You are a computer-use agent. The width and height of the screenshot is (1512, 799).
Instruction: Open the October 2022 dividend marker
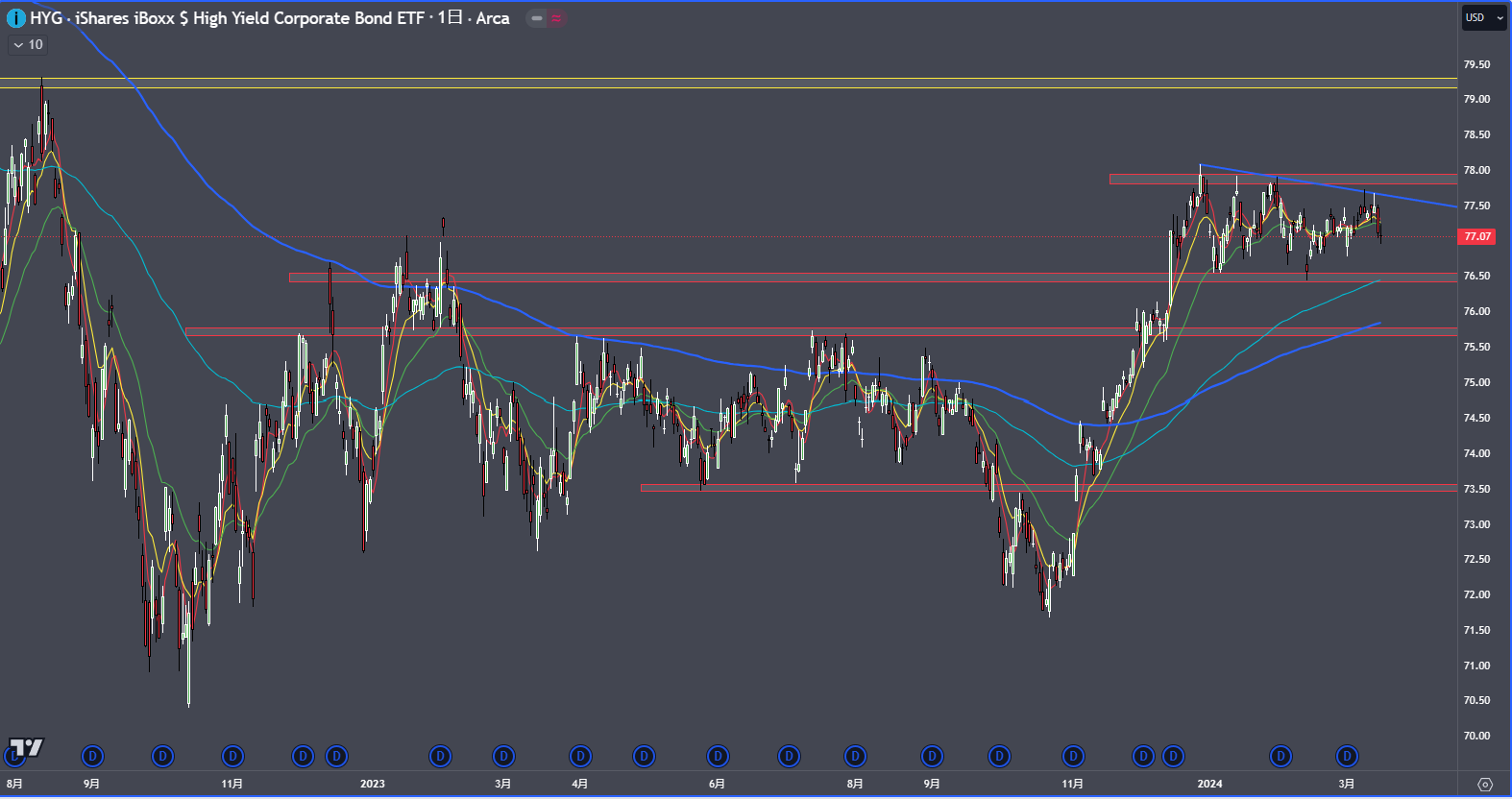[x=162, y=757]
